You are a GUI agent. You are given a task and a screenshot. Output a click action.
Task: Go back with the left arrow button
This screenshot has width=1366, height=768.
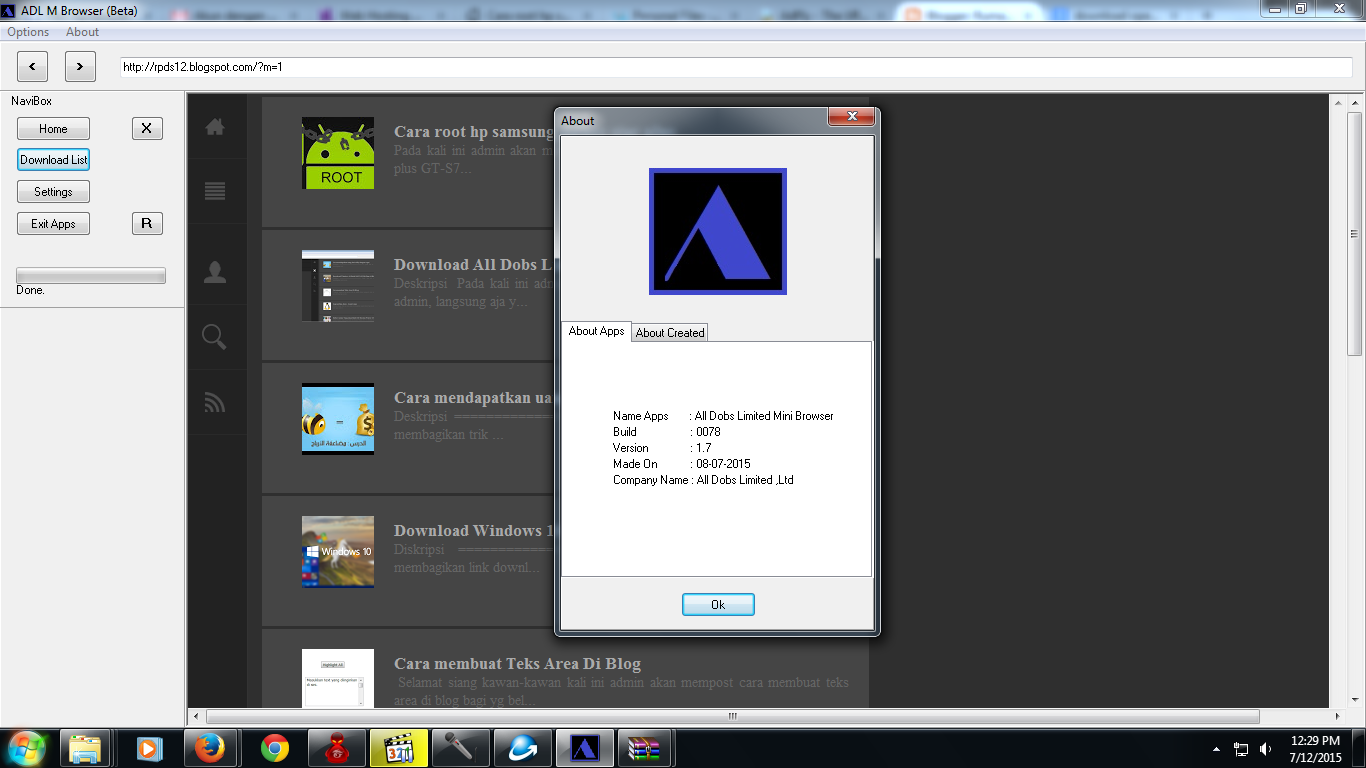point(32,67)
